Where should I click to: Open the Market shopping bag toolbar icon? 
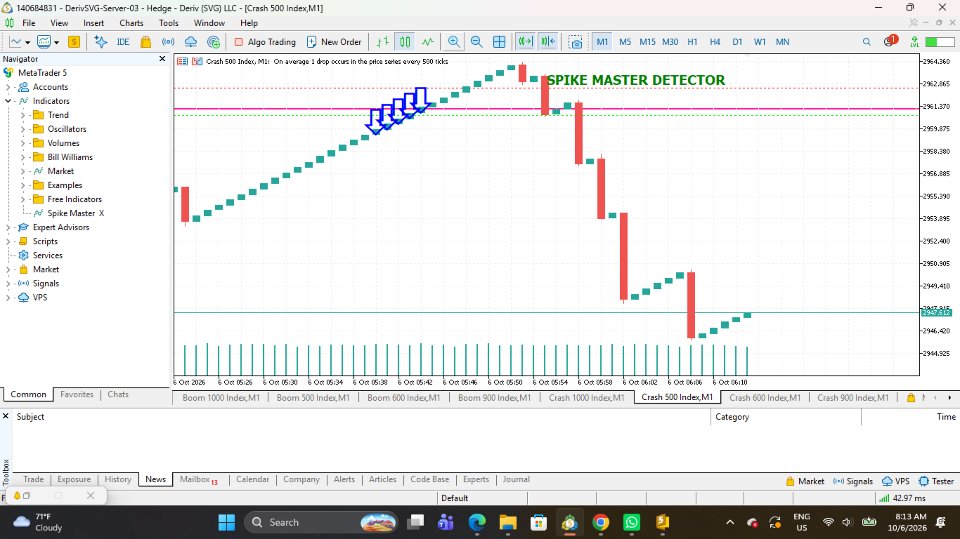pyautogui.click(x=146, y=42)
